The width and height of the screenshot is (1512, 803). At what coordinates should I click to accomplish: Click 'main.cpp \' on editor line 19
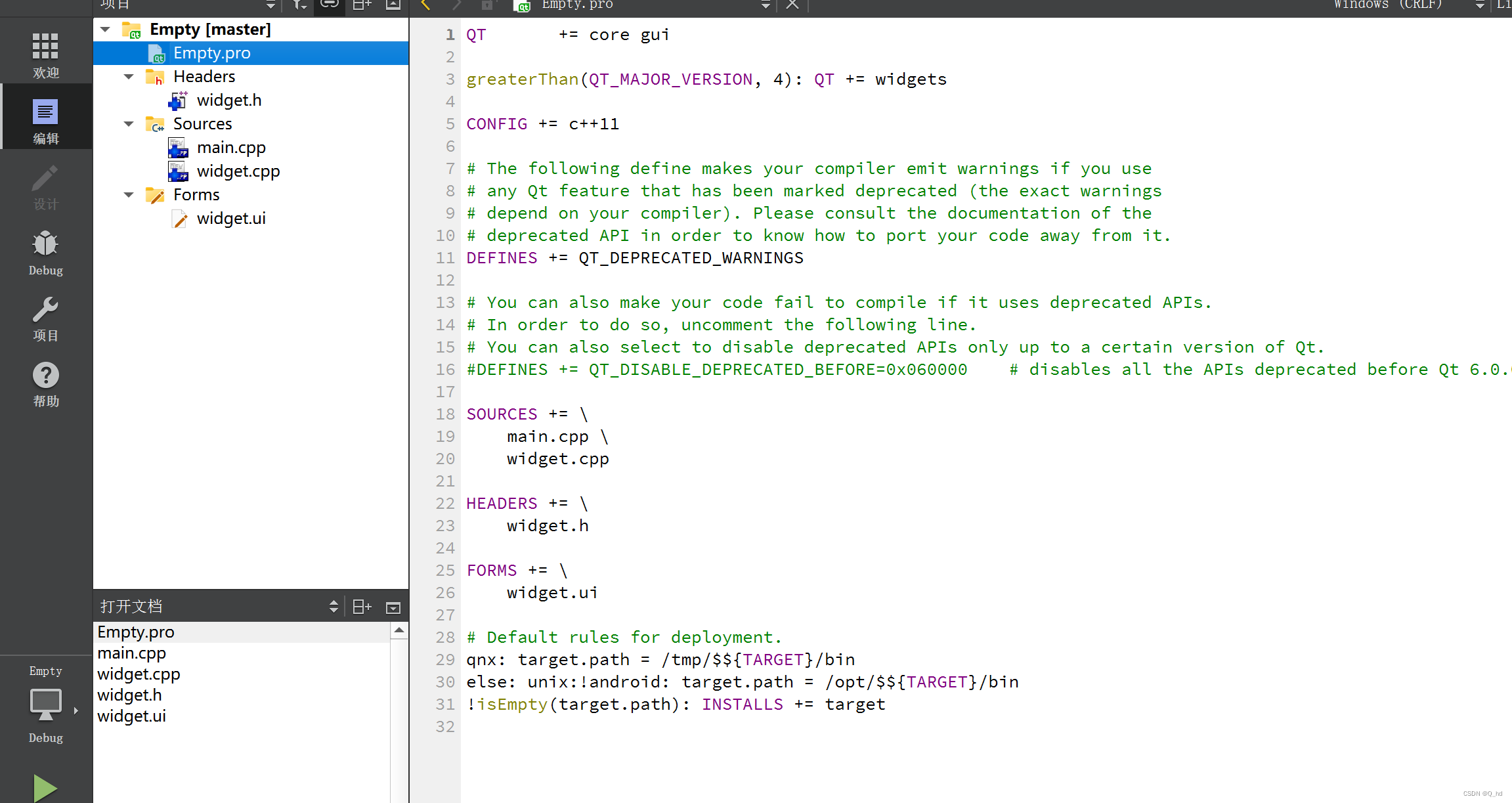pyautogui.click(x=558, y=437)
